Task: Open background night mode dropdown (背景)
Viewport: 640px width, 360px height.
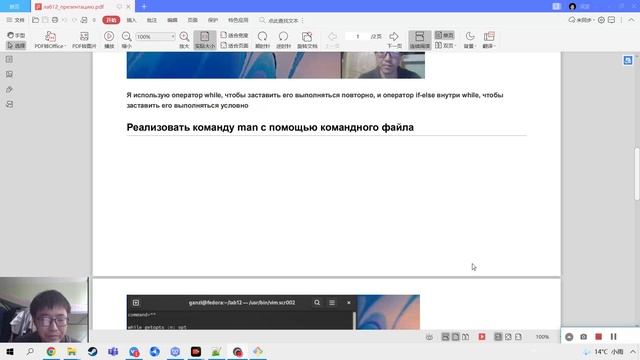Action: click(x=470, y=40)
